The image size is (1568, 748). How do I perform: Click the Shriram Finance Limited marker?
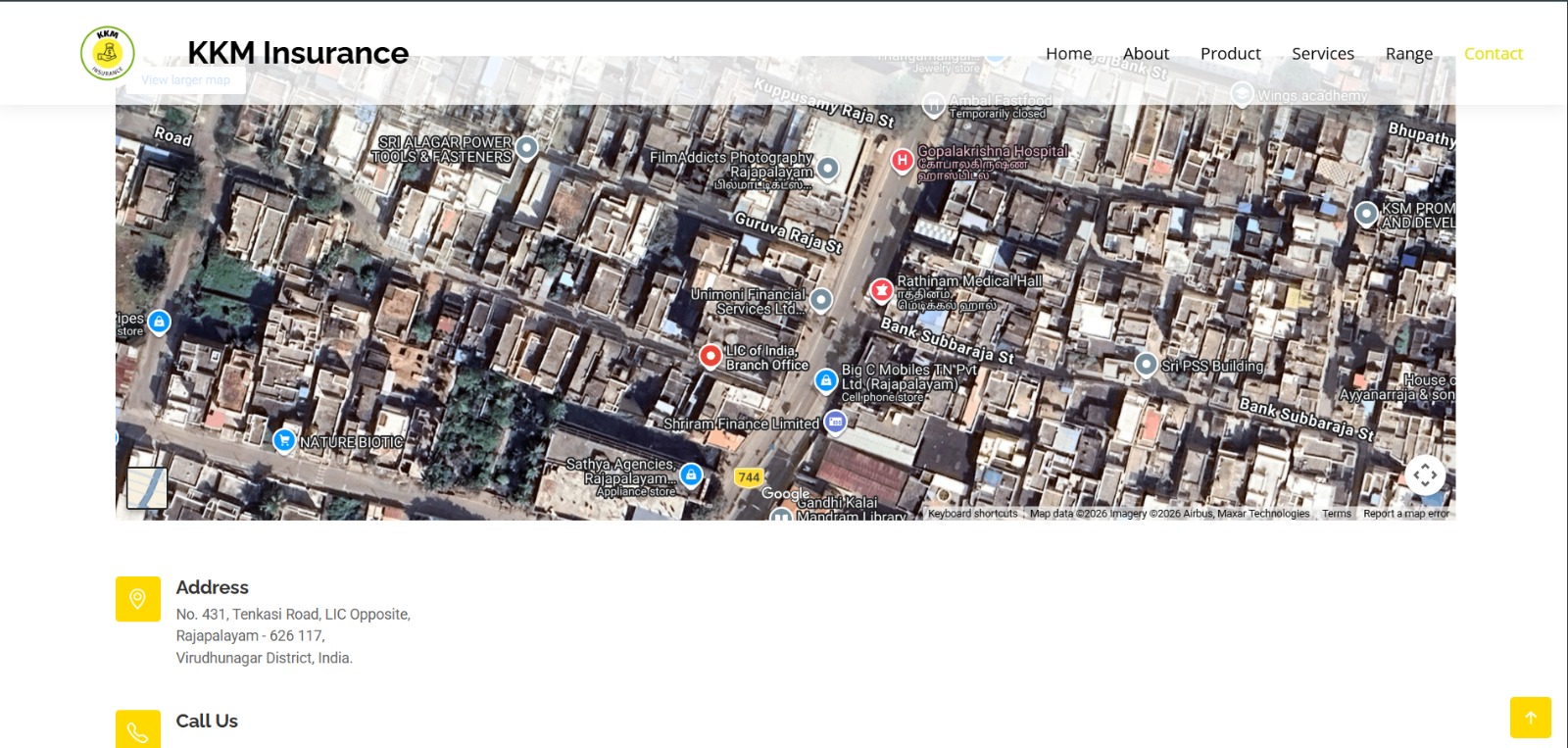(835, 423)
